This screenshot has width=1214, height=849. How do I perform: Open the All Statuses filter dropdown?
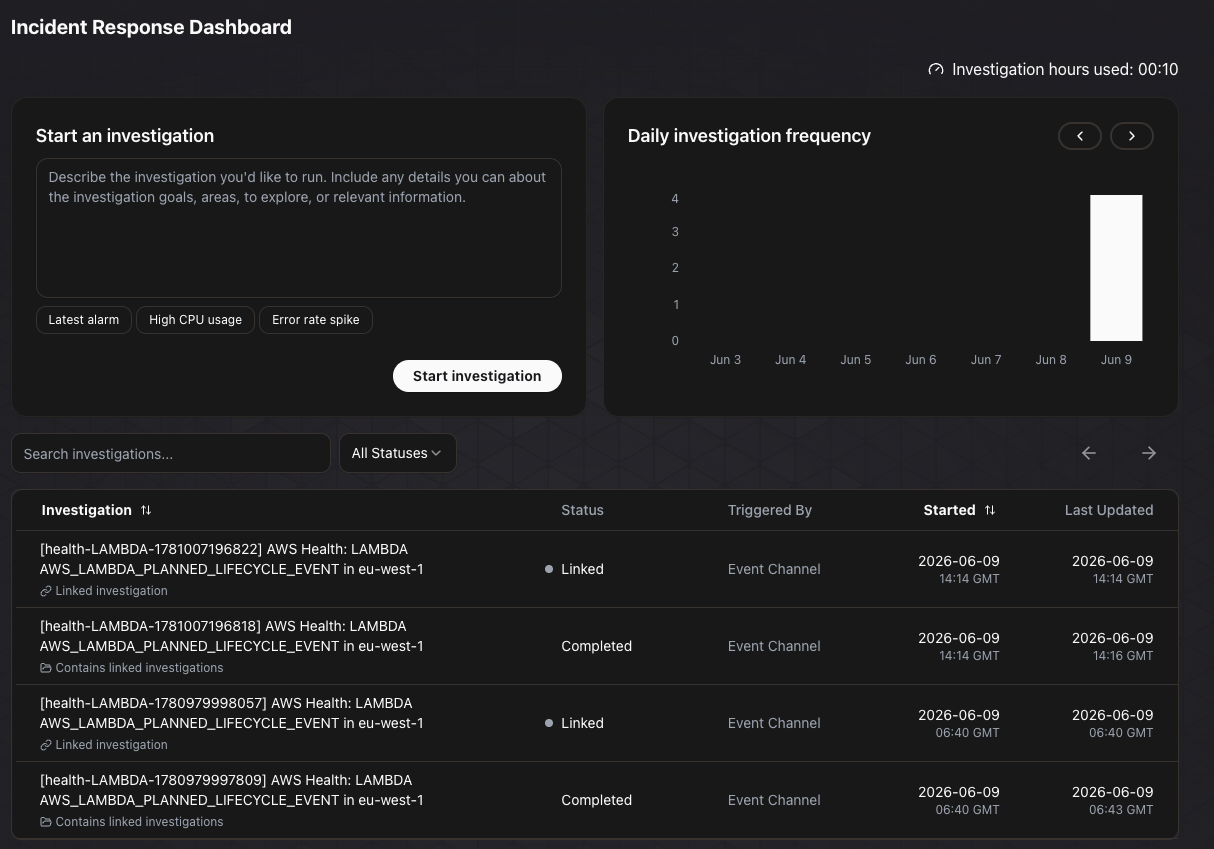point(398,453)
